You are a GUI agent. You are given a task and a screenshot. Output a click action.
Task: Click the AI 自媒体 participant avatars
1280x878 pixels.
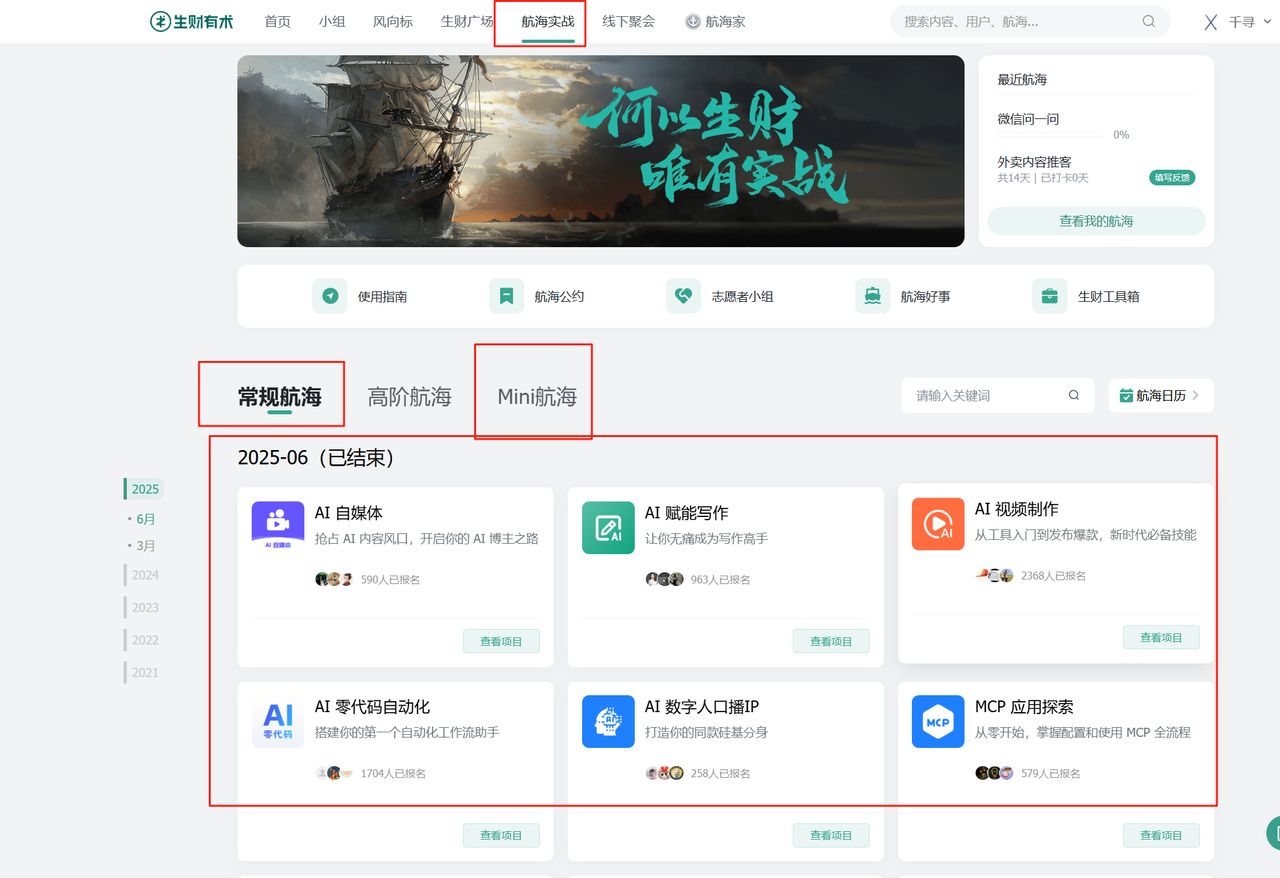coord(334,579)
